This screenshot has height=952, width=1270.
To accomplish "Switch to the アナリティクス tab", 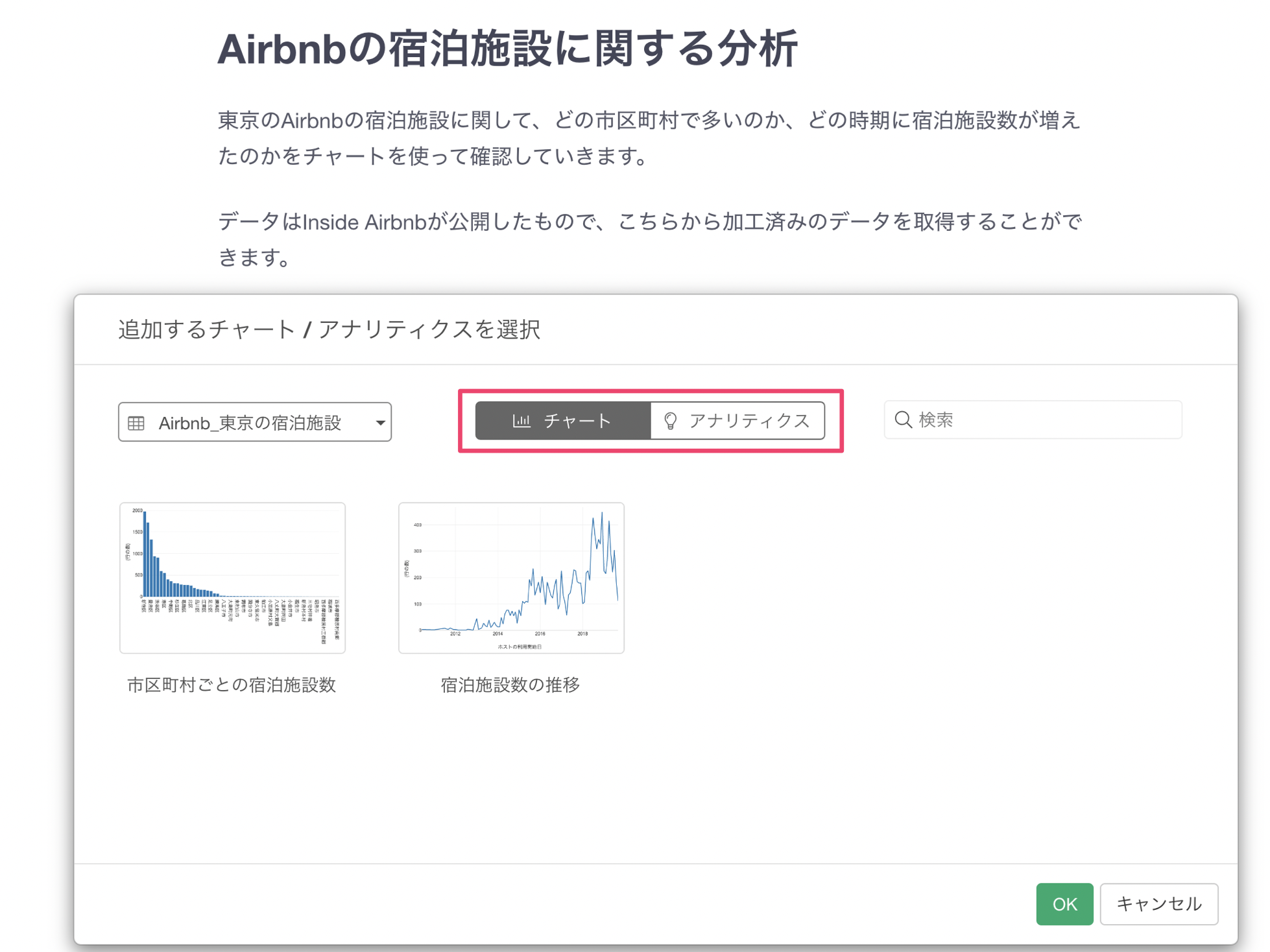I will click(x=737, y=421).
